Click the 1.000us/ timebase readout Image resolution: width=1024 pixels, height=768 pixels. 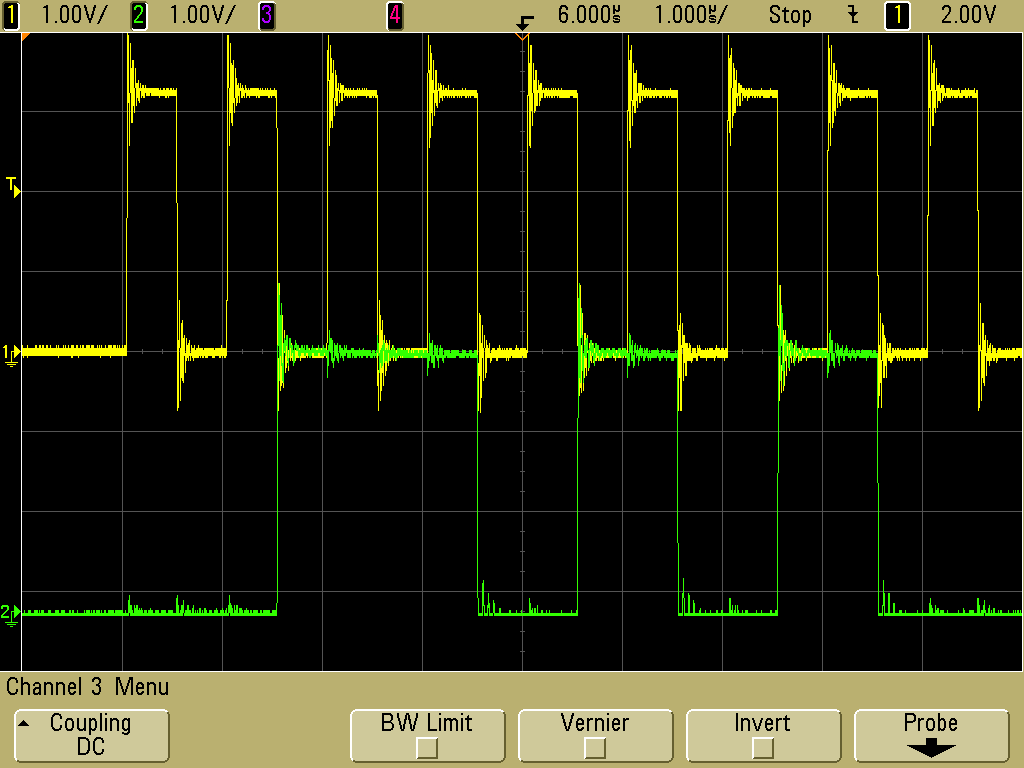tap(690, 14)
